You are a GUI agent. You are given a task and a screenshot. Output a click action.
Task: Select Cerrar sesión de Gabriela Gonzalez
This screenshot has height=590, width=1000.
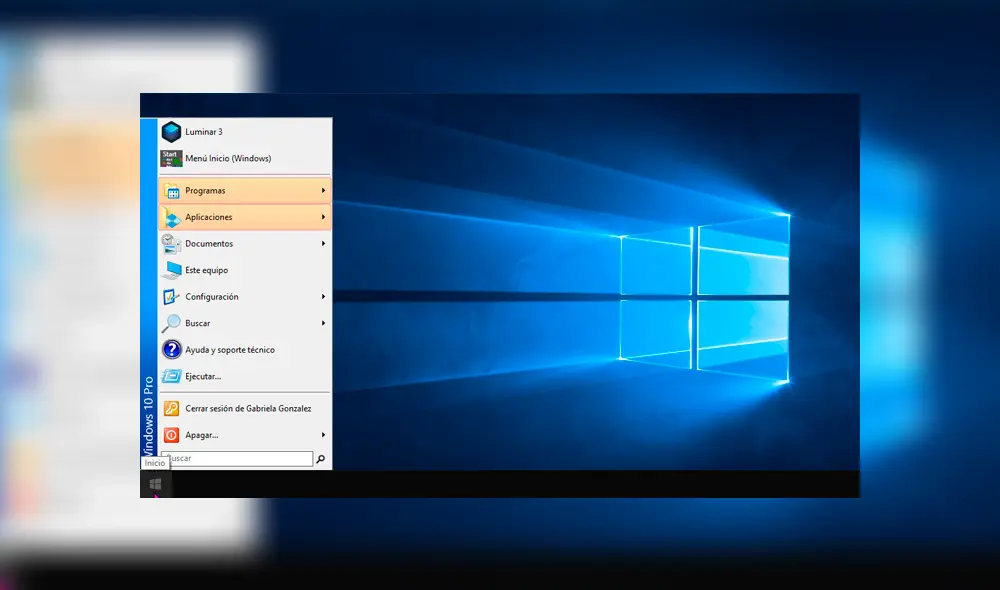tap(247, 408)
